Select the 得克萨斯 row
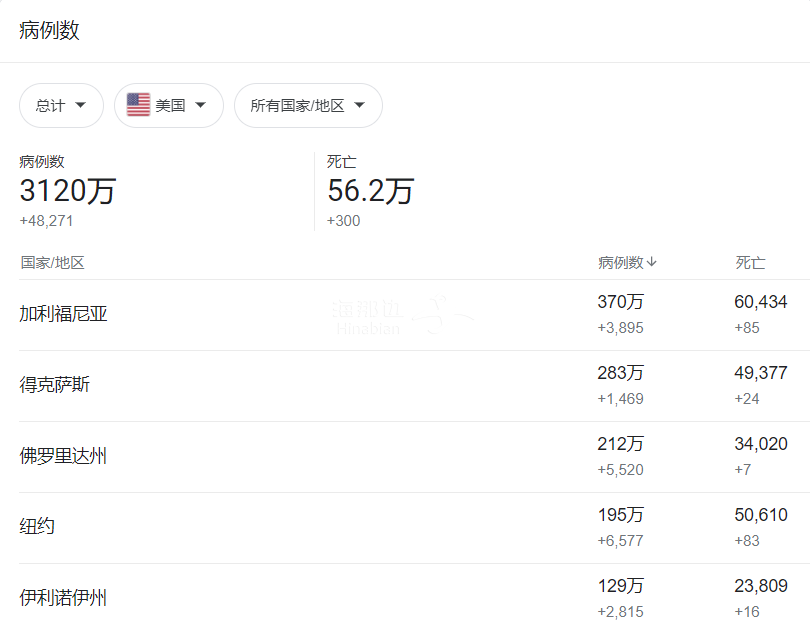Screen dimensions: 810x630 (54, 385)
